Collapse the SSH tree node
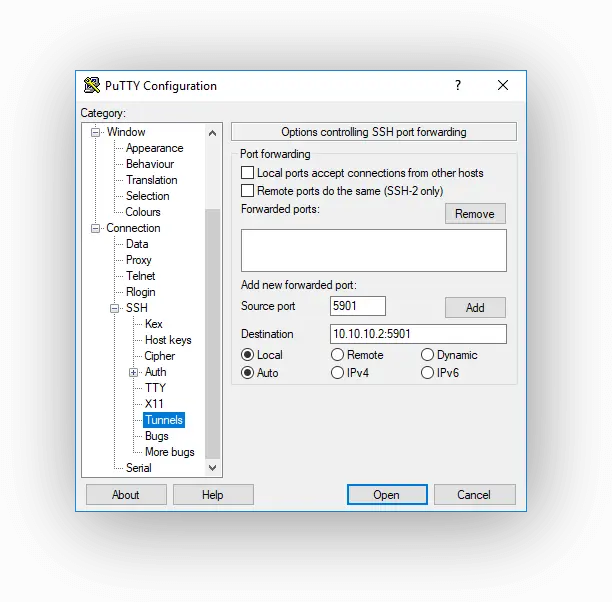 pyautogui.click(x=114, y=308)
